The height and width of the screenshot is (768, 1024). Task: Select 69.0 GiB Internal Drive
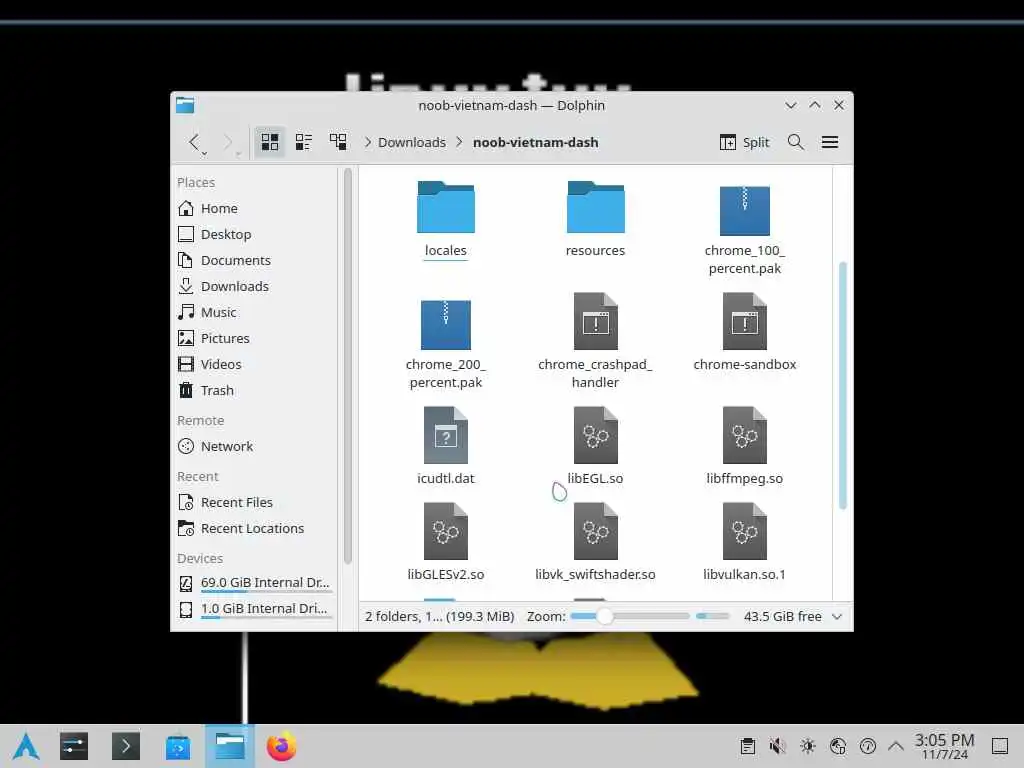(x=255, y=583)
